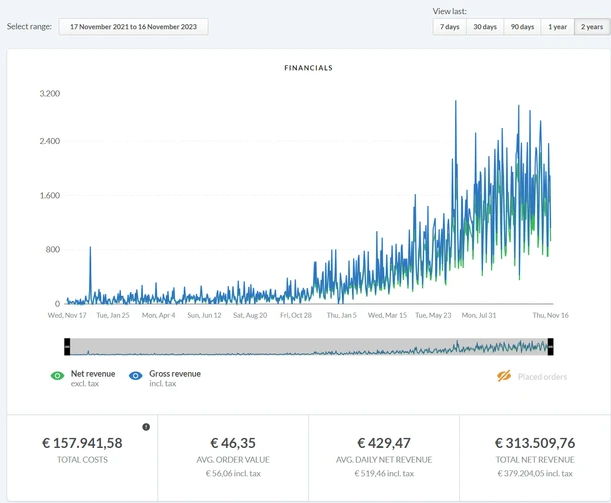Click the Avg. Daily Net Revenue card

click(x=384, y=449)
